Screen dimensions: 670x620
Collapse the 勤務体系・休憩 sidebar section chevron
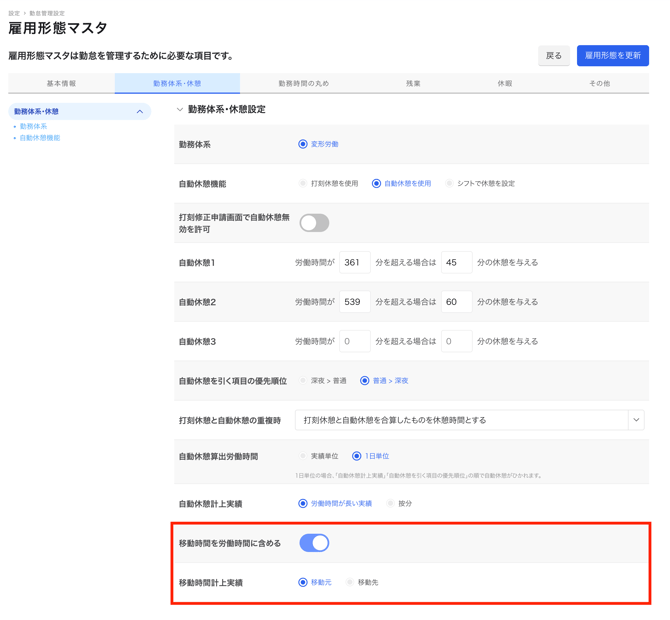click(139, 112)
